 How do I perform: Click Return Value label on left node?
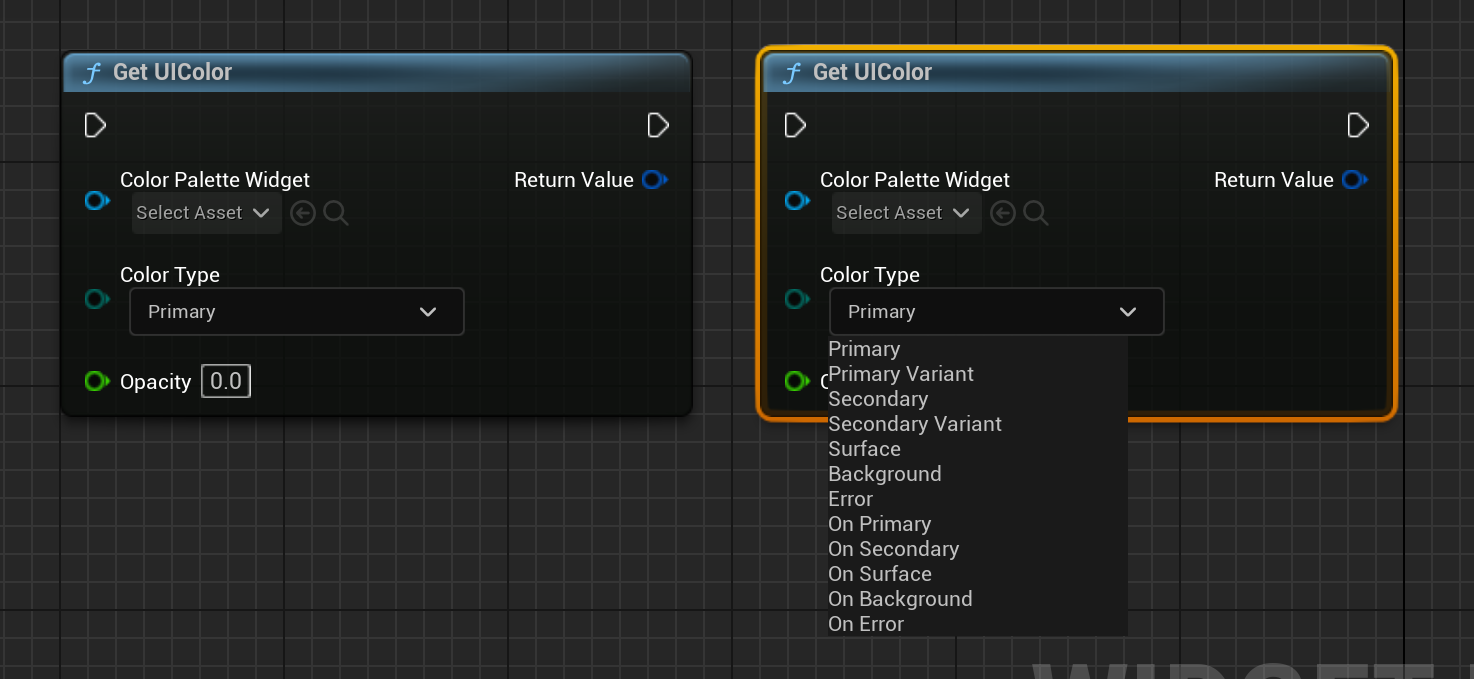click(574, 180)
